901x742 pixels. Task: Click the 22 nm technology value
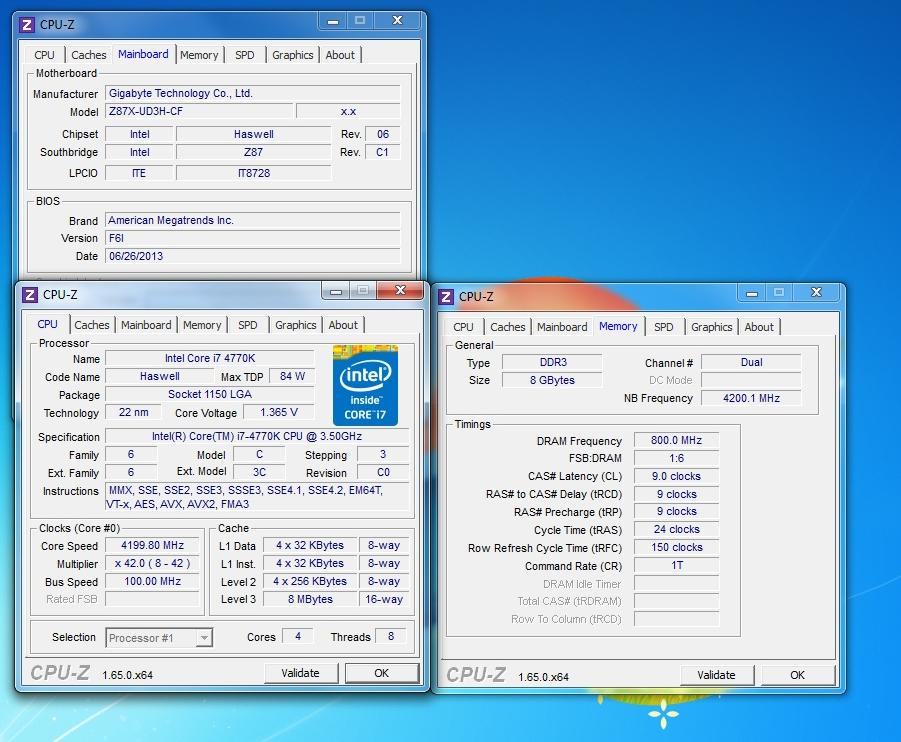coord(133,412)
